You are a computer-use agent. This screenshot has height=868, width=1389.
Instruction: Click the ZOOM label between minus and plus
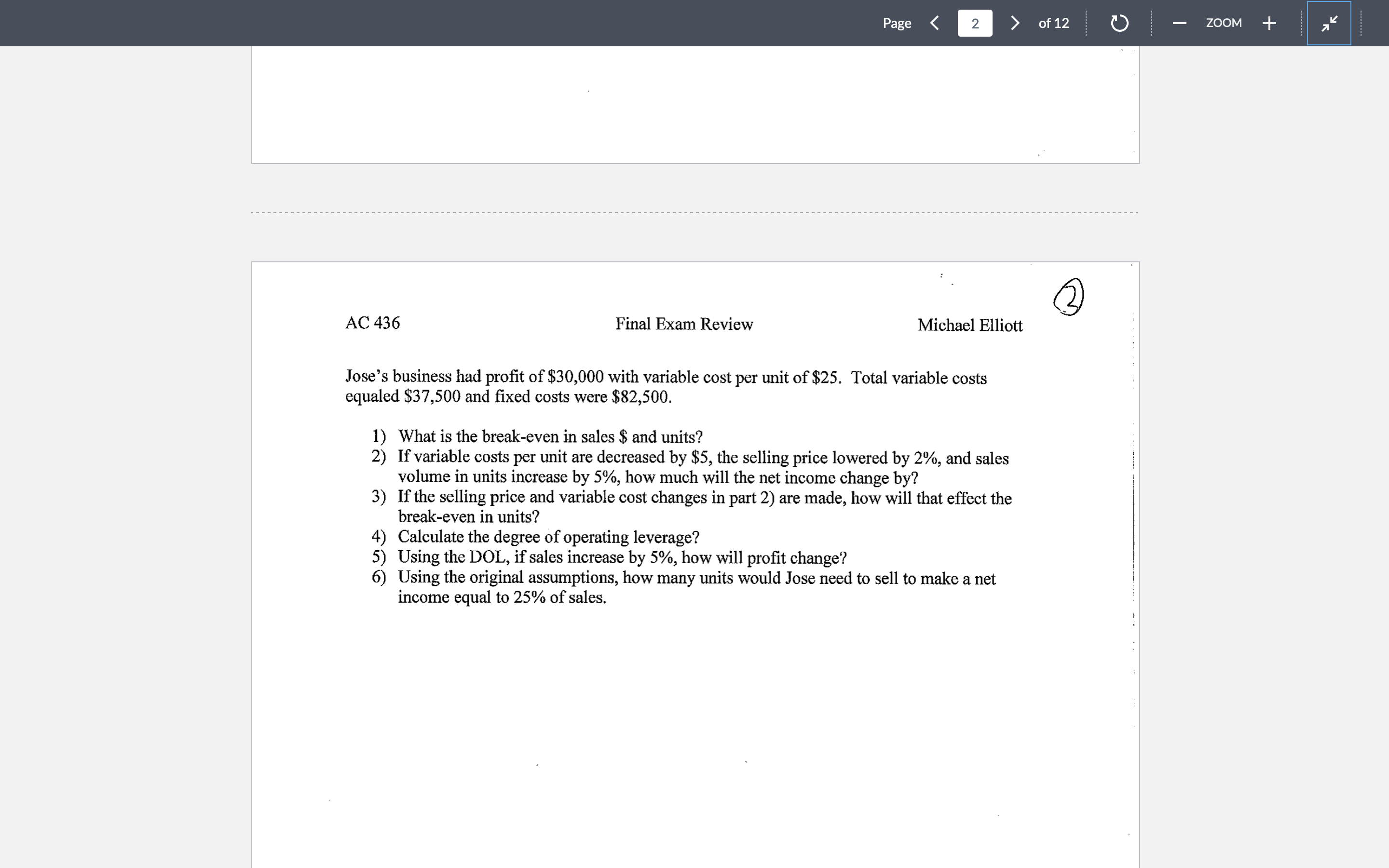pos(1224,23)
